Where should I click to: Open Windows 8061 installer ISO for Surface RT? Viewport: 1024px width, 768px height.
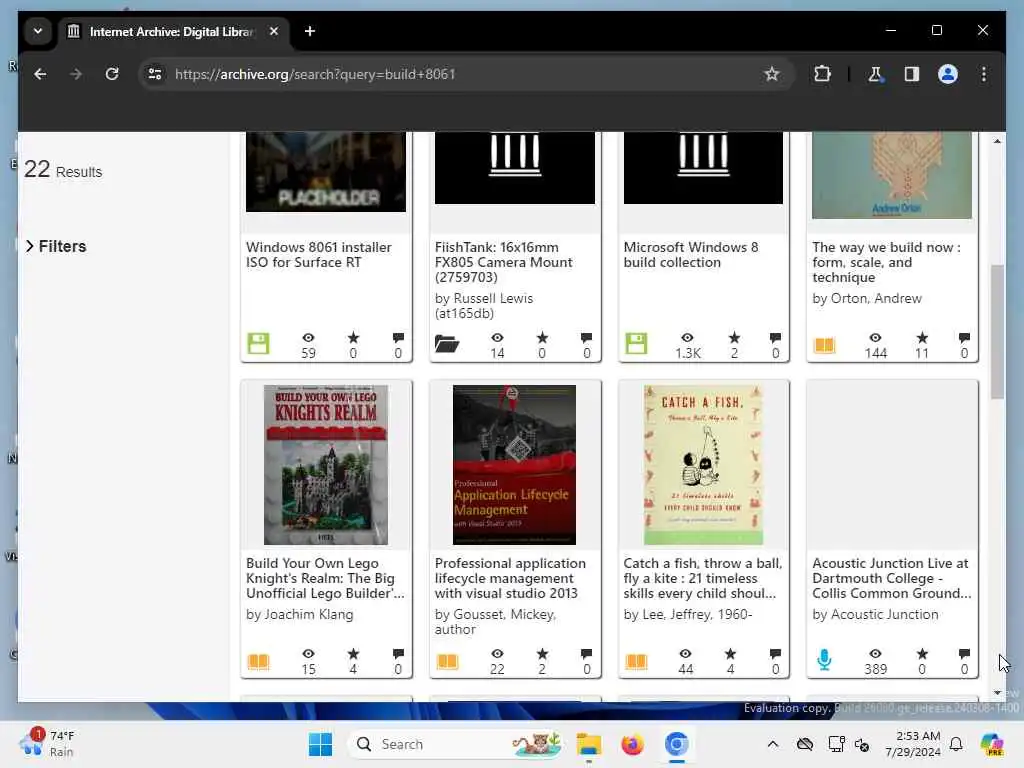(x=319, y=255)
